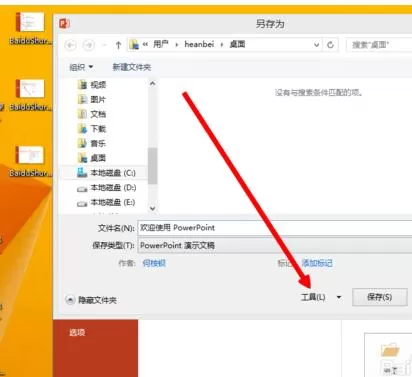
Task: Click navigation pane scroll down arrow
Action: [152, 209]
